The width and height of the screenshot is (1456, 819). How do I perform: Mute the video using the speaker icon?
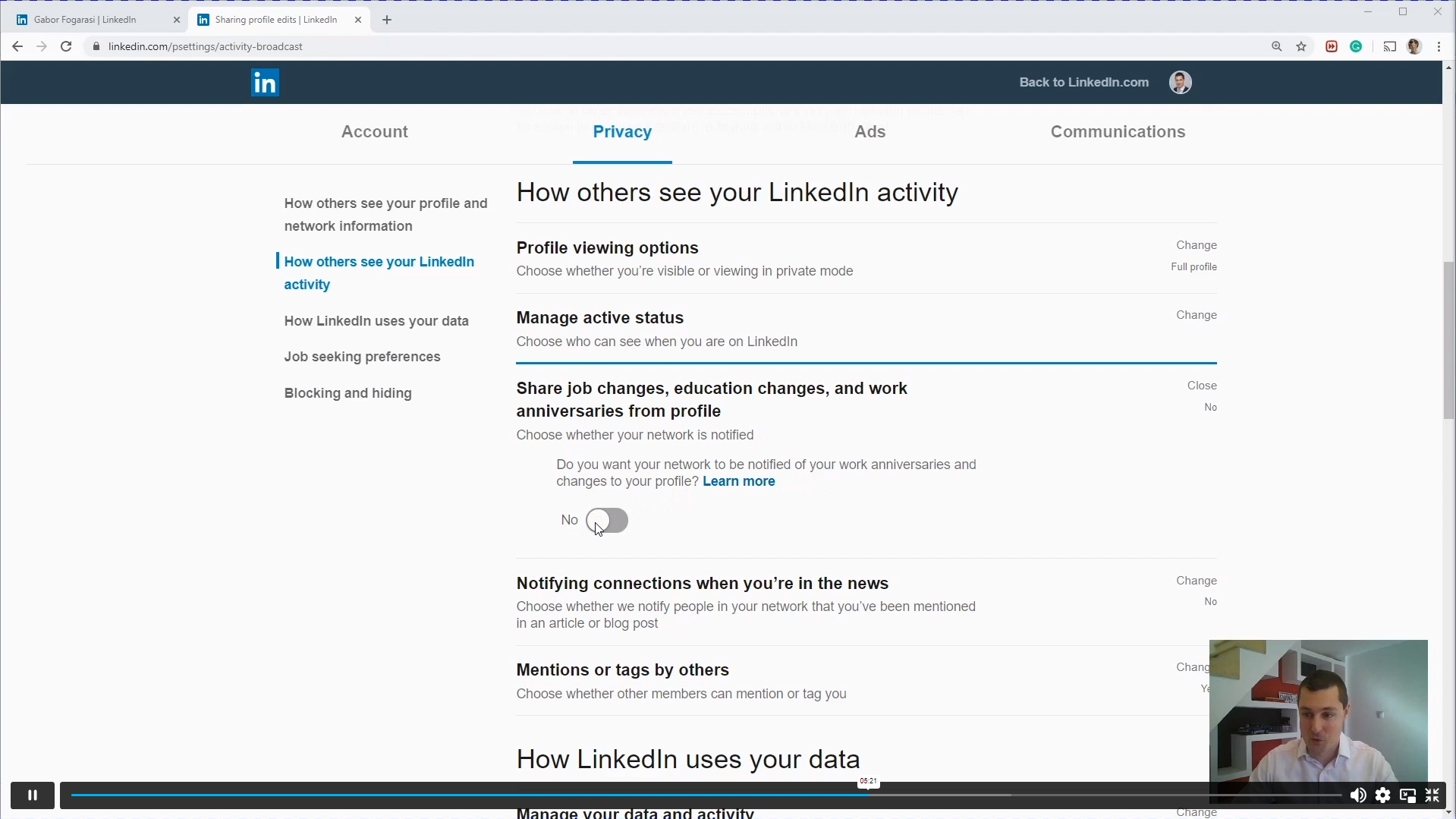[1357, 795]
